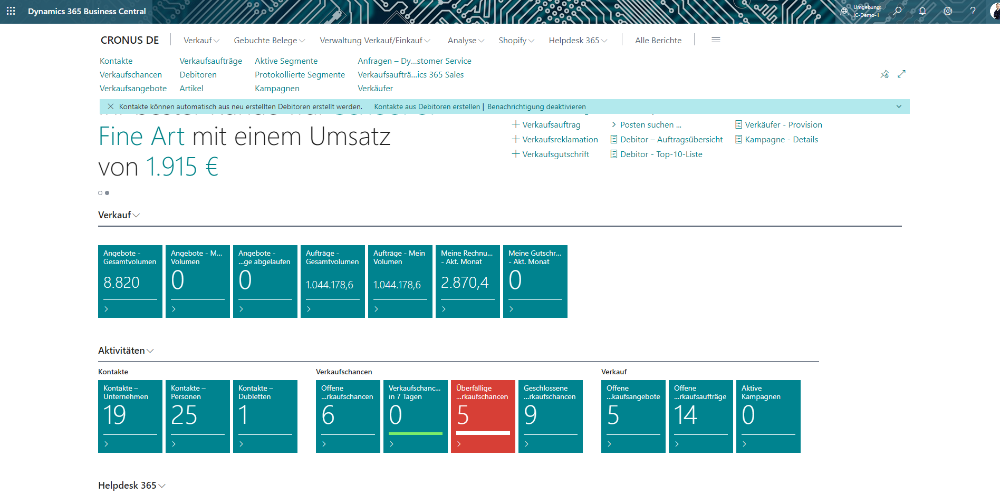Image resolution: width=1000 pixels, height=495 pixels.
Task: Click arrow on Kontakte – Personen tile
Action: pyautogui.click(x=173, y=444)
